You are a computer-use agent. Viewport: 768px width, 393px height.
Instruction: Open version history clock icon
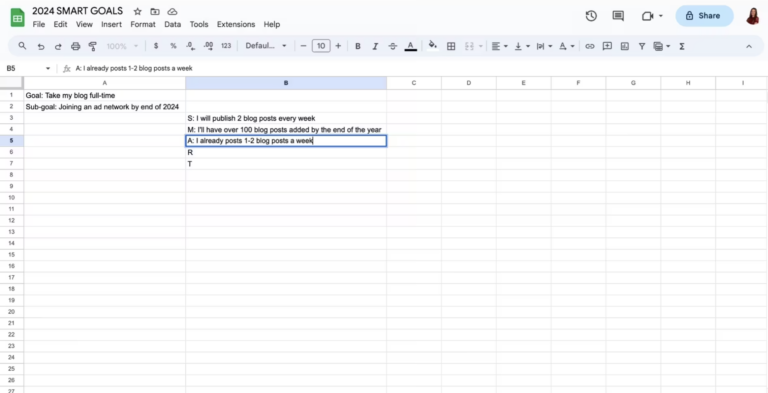(591, 16)
